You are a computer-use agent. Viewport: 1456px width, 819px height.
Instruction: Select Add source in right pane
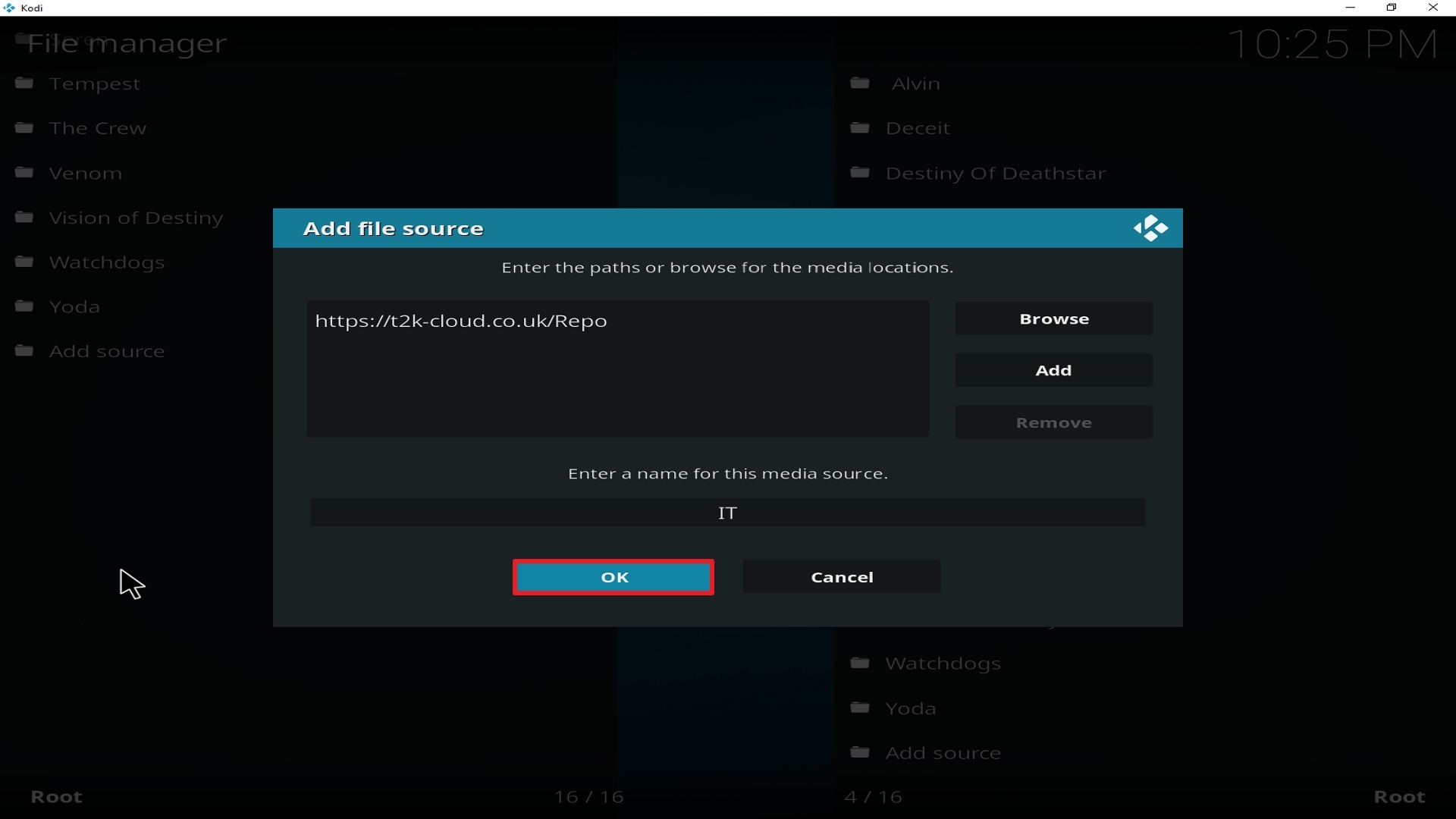tap(943, 754)
